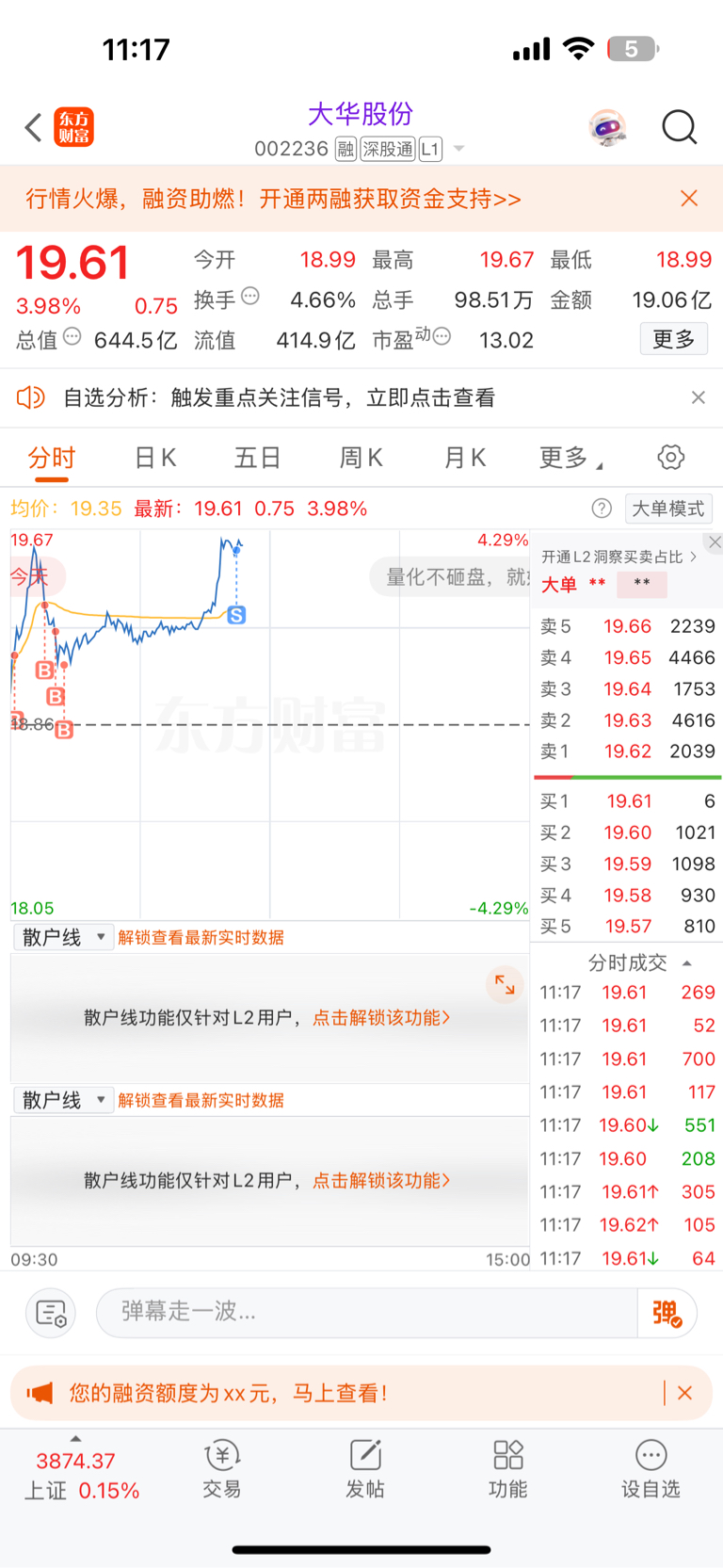The image size is (723, 1568).
Task: Tap the trade row with volume 269
Action: [628, 993]
